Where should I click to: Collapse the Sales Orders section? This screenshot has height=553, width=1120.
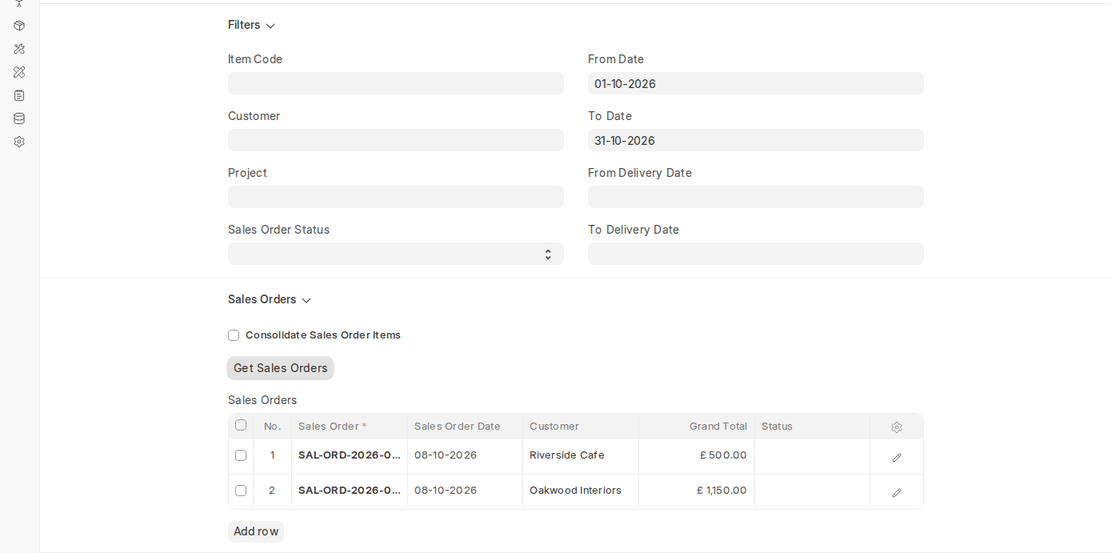pos(269,299)
